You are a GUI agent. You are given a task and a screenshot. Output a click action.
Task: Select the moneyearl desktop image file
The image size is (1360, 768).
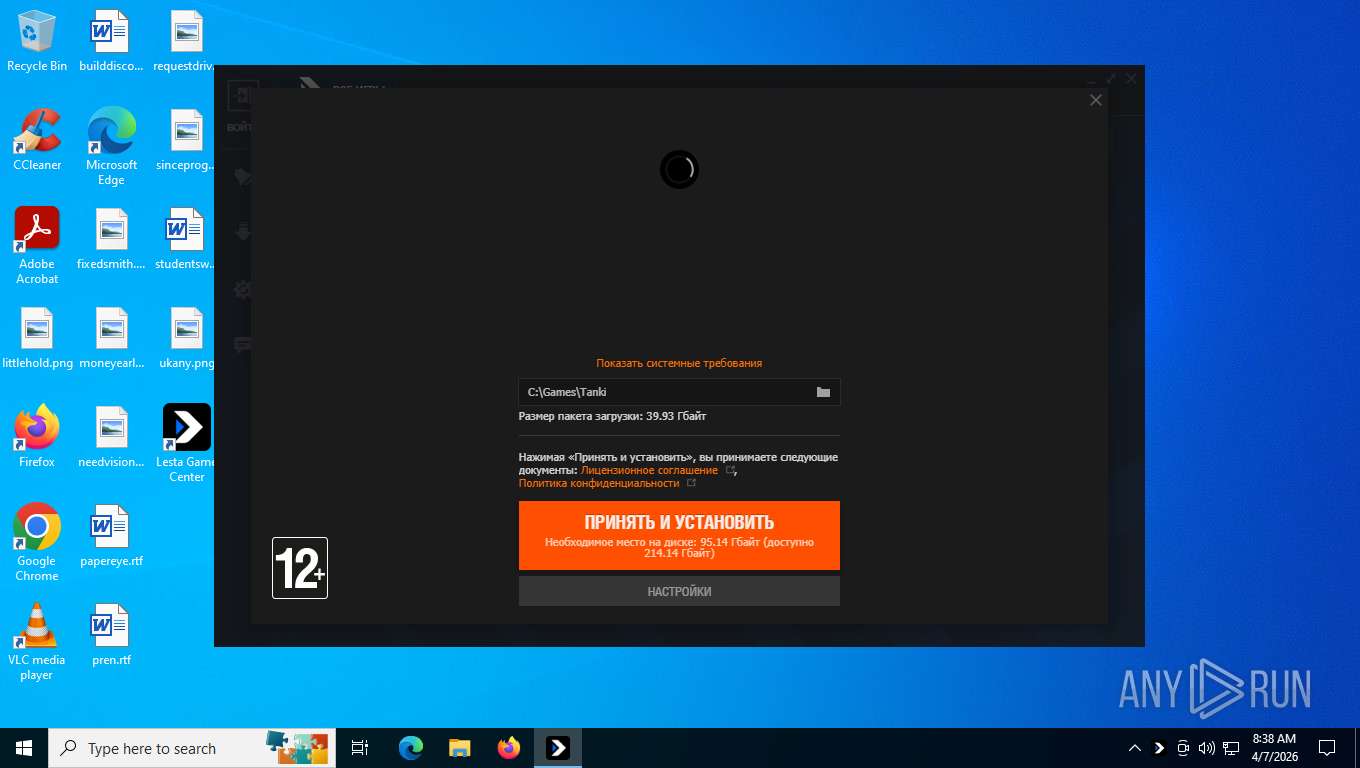pyautogui.click(x=111, y=338)
